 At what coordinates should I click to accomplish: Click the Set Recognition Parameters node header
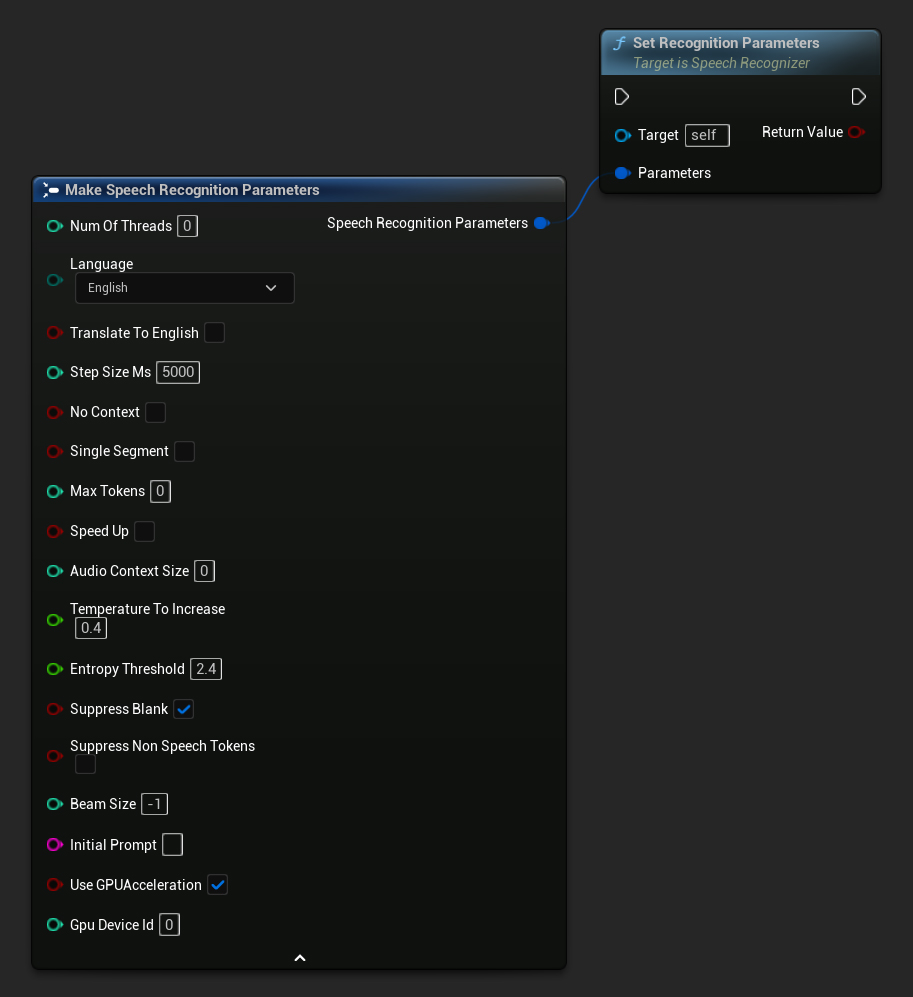[x=726, y=43]
